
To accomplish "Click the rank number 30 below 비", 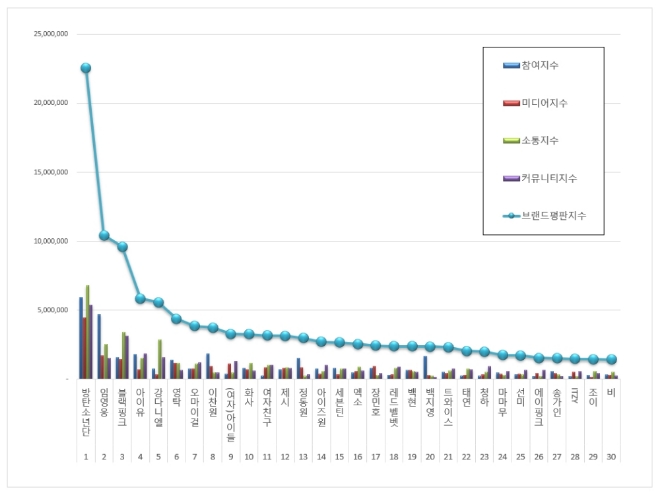I will tap(611, 455).
